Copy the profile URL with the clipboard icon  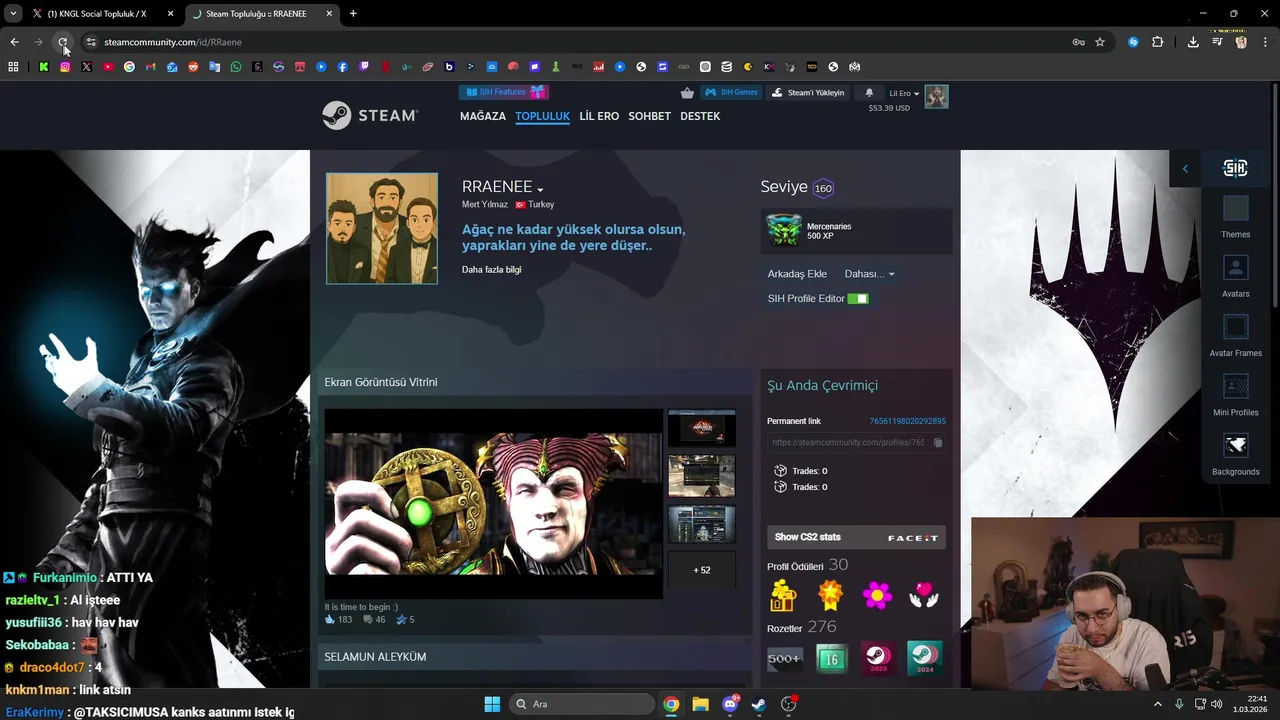tap(938, 442)
